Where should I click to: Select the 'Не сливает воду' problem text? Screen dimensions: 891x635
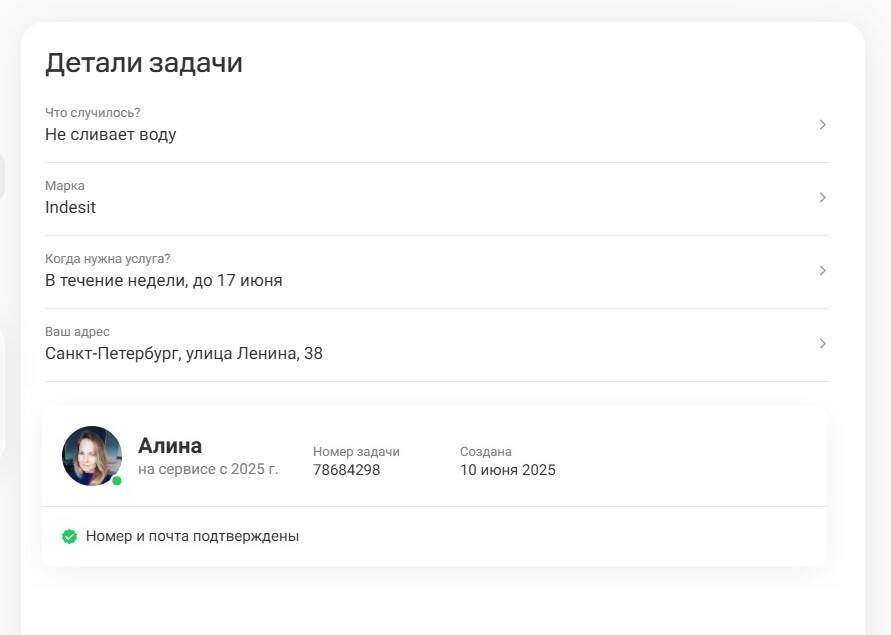[111, 135]
